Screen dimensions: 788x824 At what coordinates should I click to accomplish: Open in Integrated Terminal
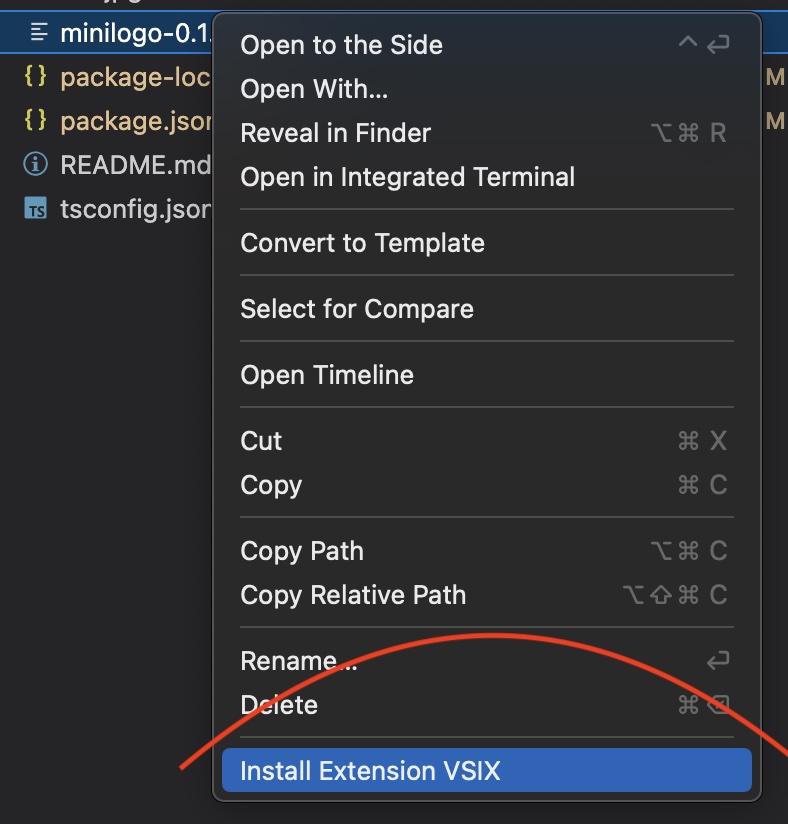point(407,177)
